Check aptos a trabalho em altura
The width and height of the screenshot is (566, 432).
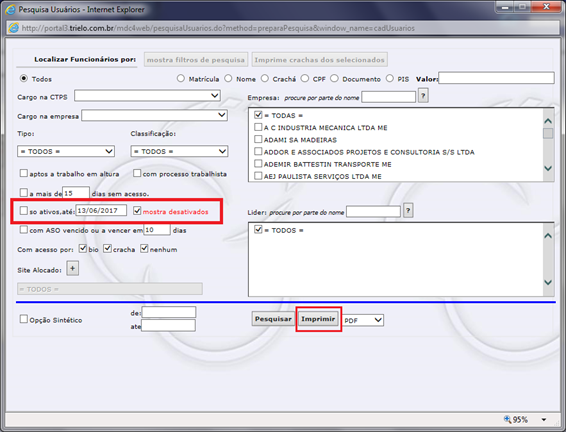pyautogui.click(x=23, y=173)
